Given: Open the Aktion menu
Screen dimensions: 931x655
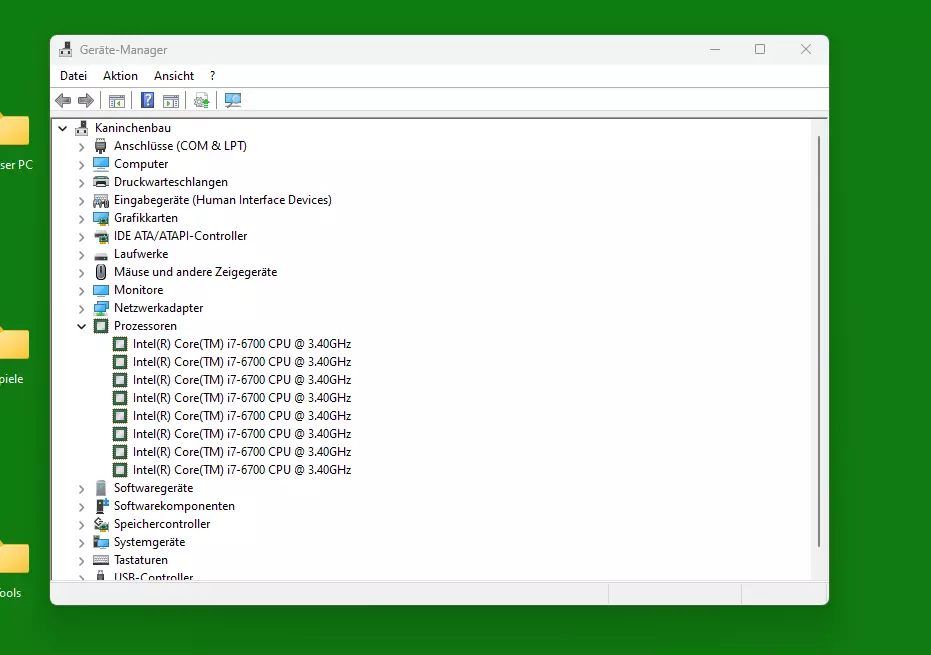Looking at the screenshot, I should [x=121, y=76].
